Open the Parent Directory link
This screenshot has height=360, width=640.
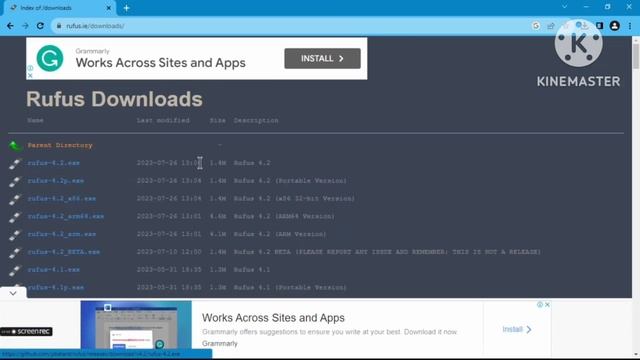(60, 145)
